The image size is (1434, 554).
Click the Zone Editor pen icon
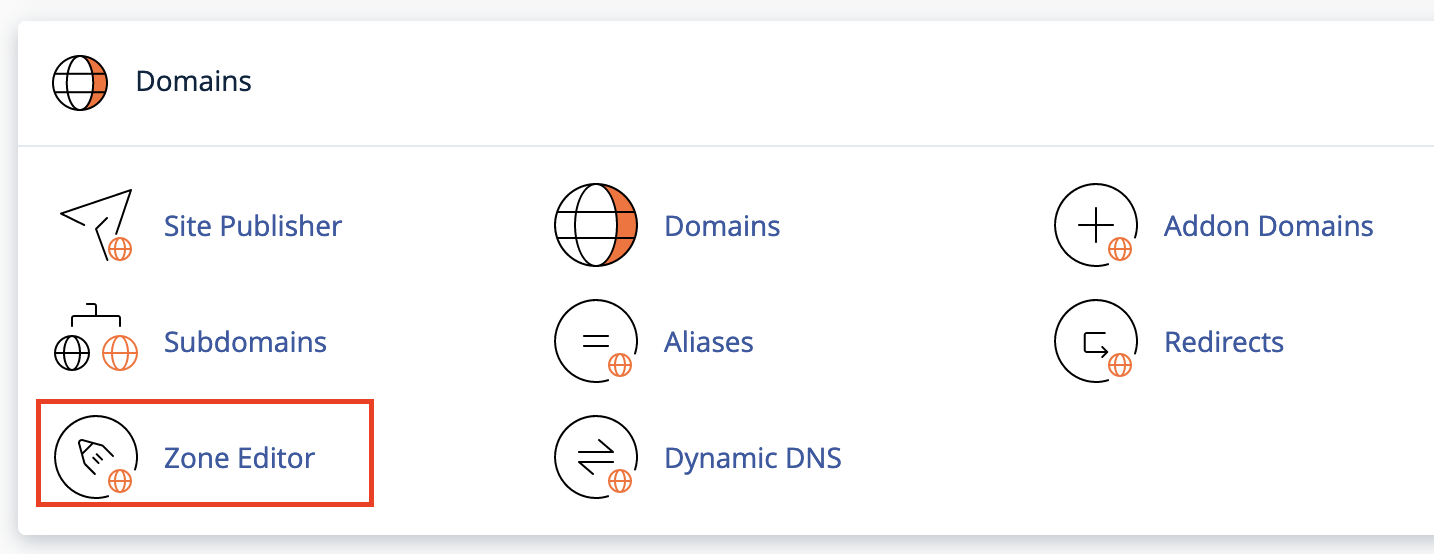(96, 457)
